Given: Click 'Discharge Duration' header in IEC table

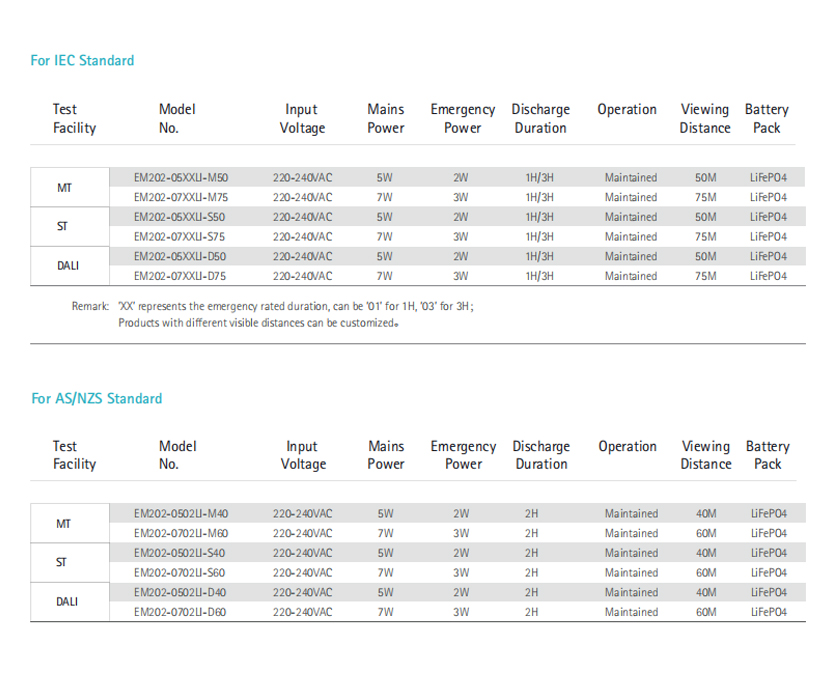Looking at the screenshot, I should (x=540, y=119).
